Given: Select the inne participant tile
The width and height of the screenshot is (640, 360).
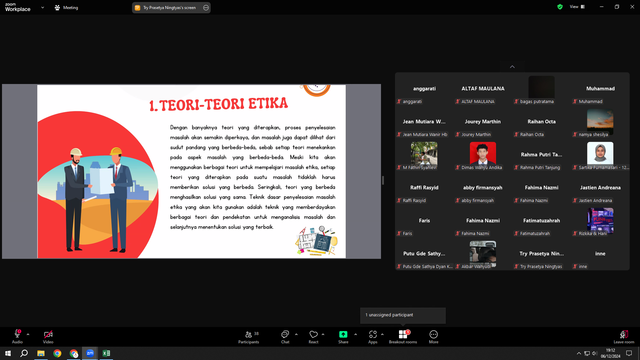Looking at the screenshot, I should 600,254.
